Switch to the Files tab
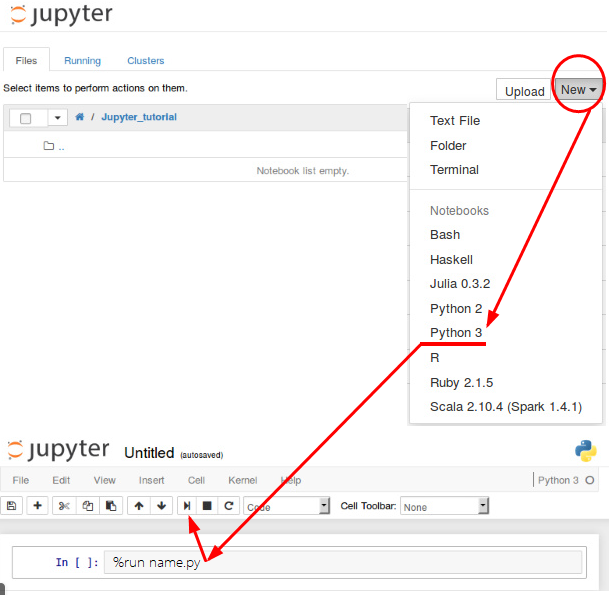 (26, 61)
